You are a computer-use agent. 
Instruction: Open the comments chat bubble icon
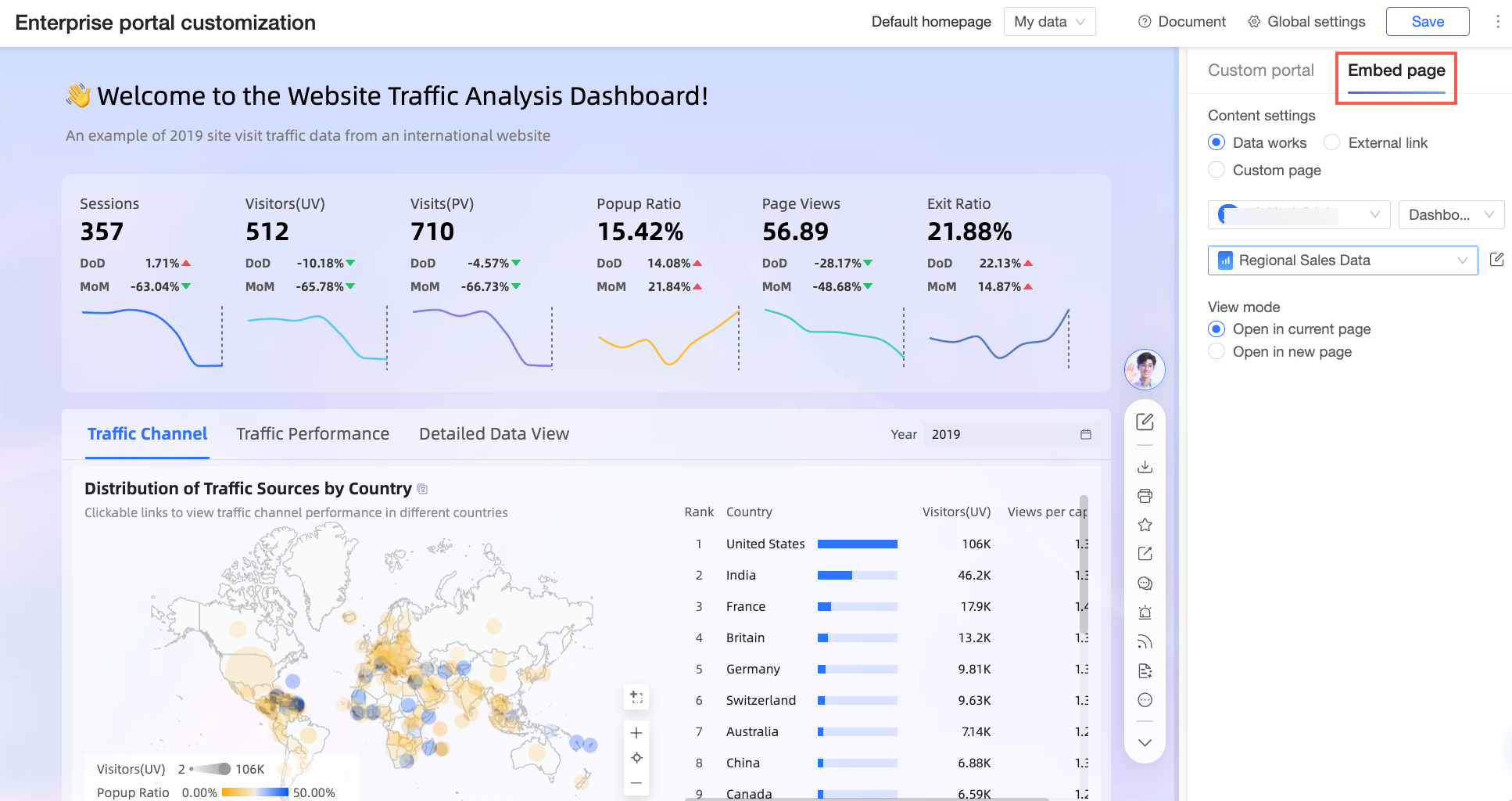(x=1145, y=584)
